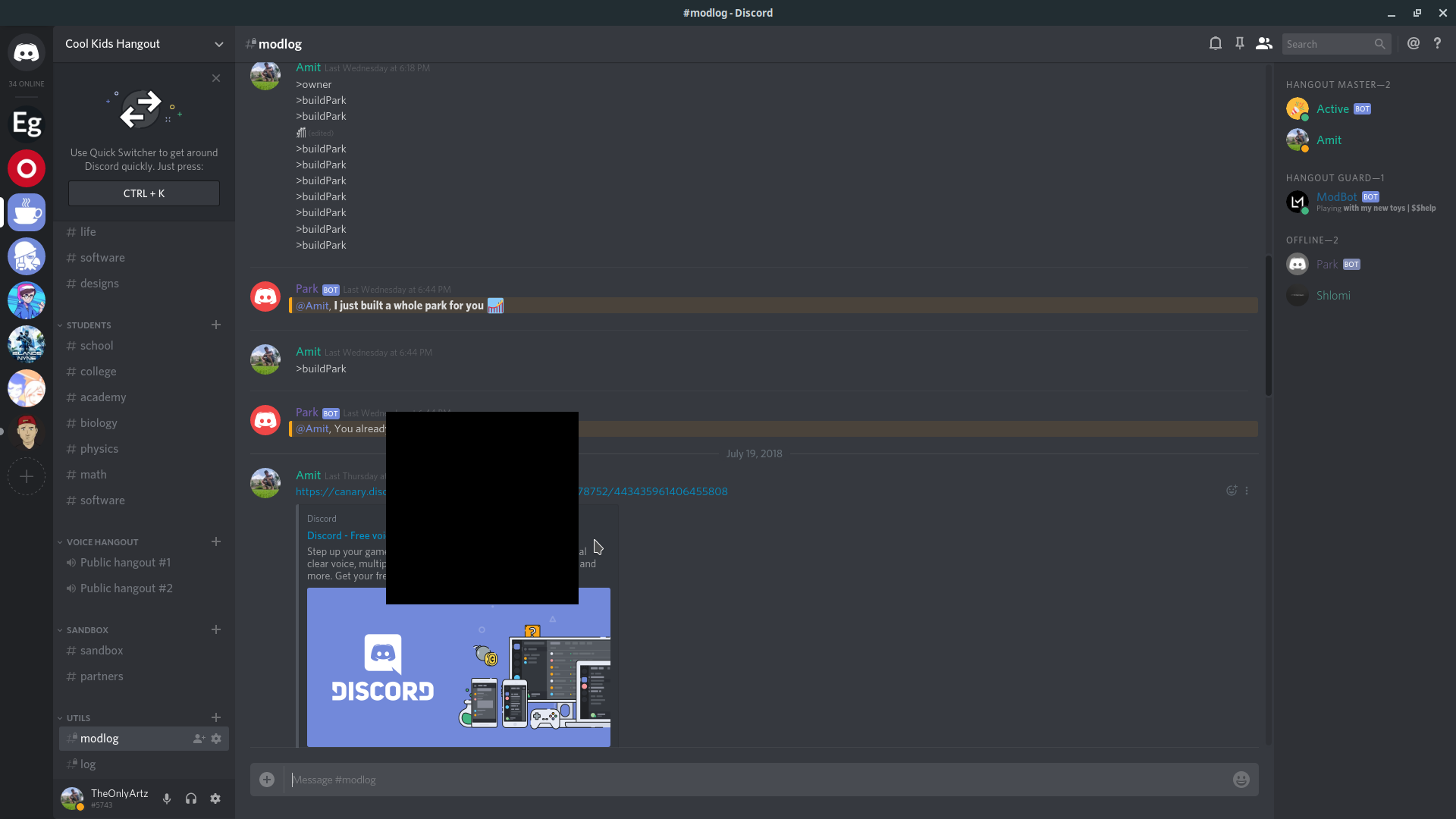Image resolution: width=1456 pixels, height=819 pixels.
Task: Click Park bot username in chat
Action: [307, 289]
